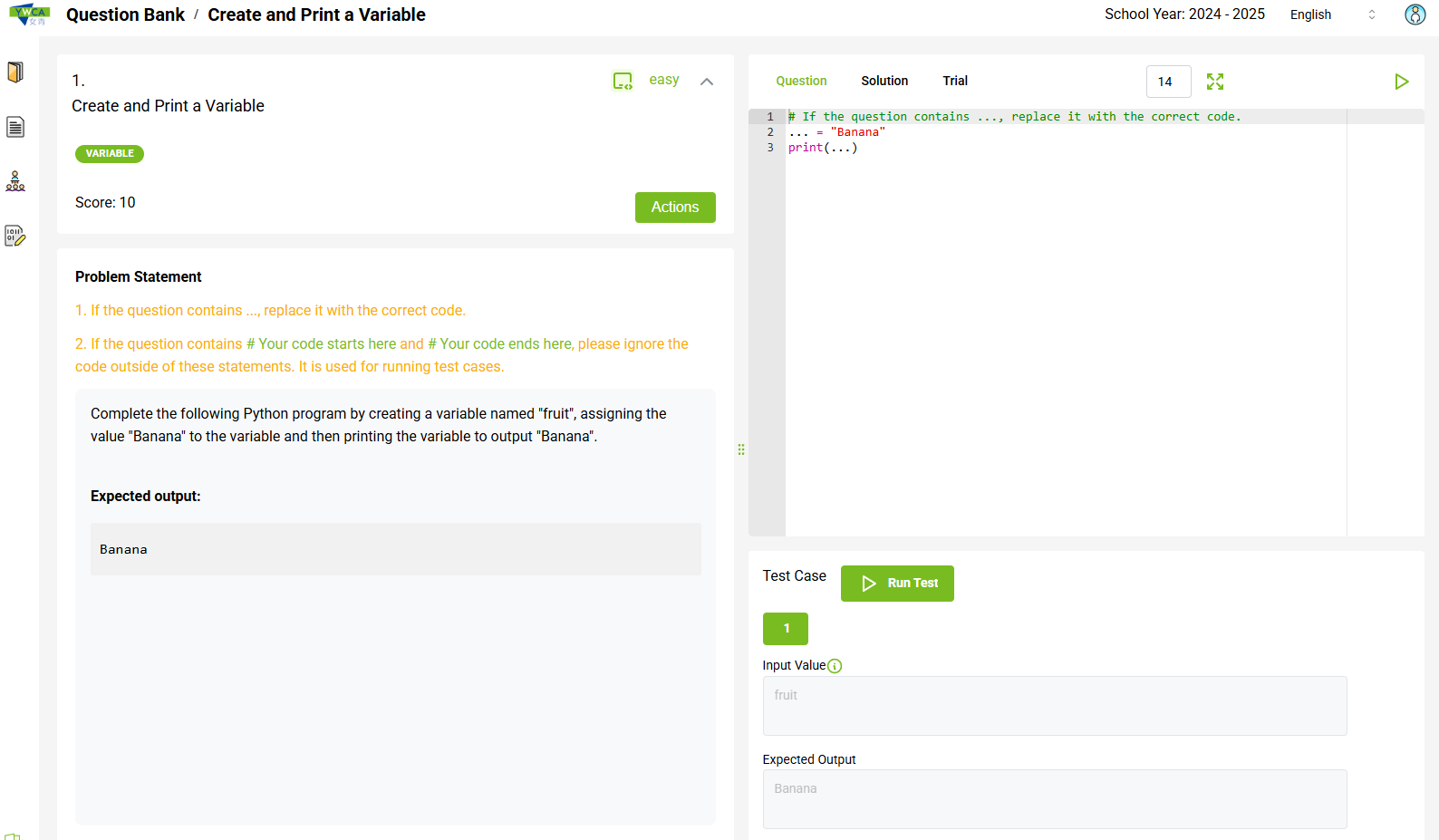Switch to the Trial tab

pos(955,81)
